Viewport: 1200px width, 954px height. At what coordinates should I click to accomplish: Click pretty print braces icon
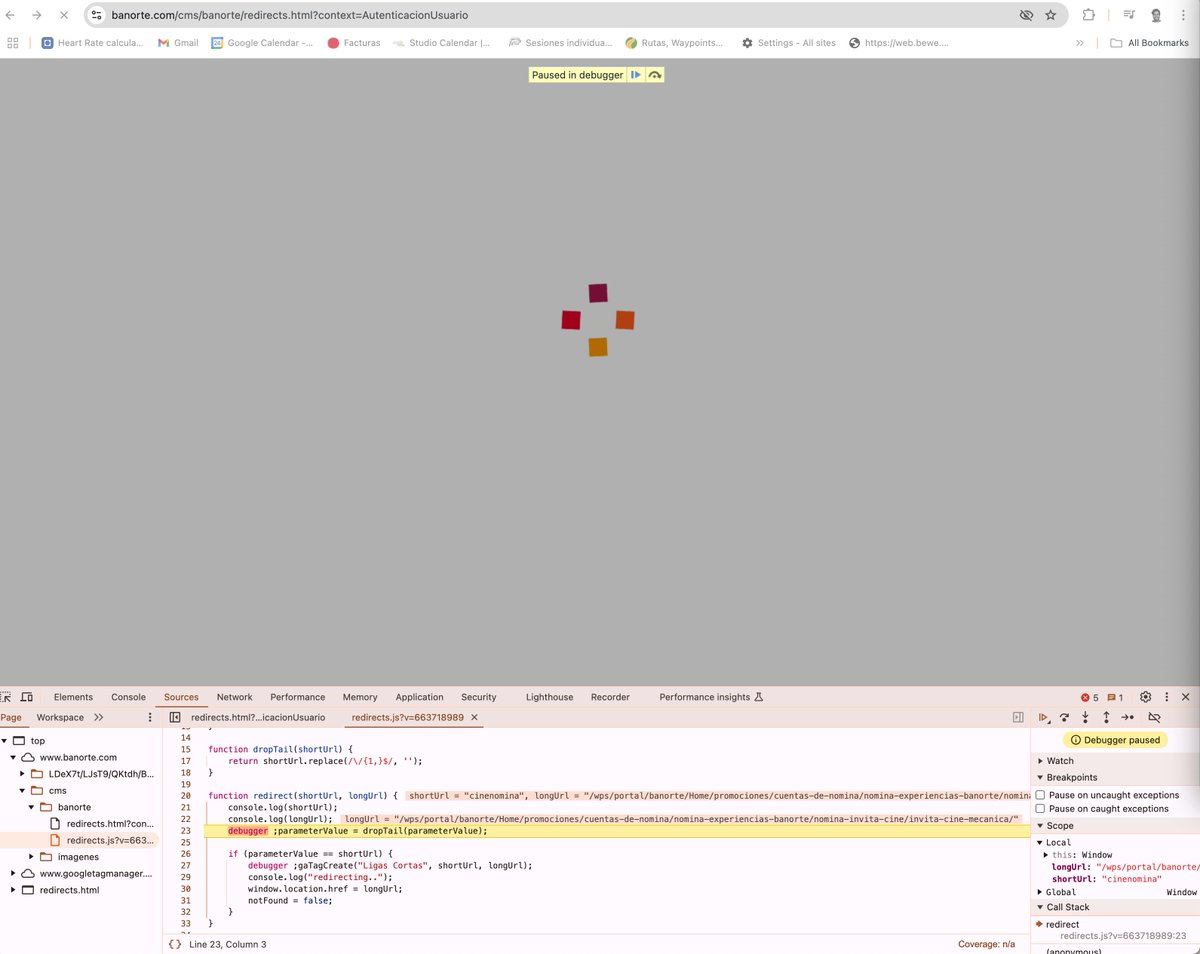[x=175, y=944]
